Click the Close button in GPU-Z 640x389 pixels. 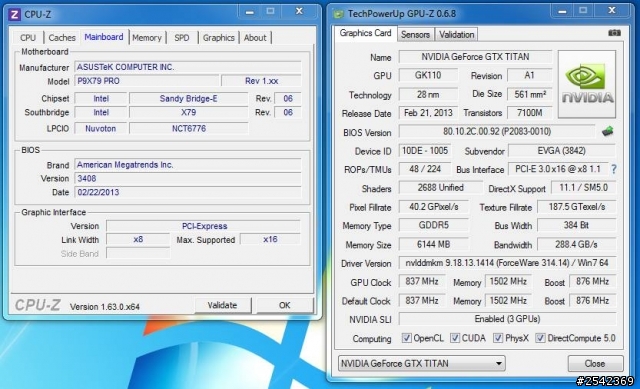595,363
